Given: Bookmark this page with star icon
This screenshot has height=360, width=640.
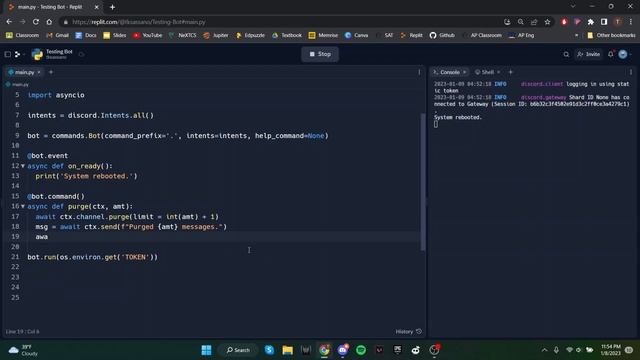Looking at the screenshot, I should (547, 22).
